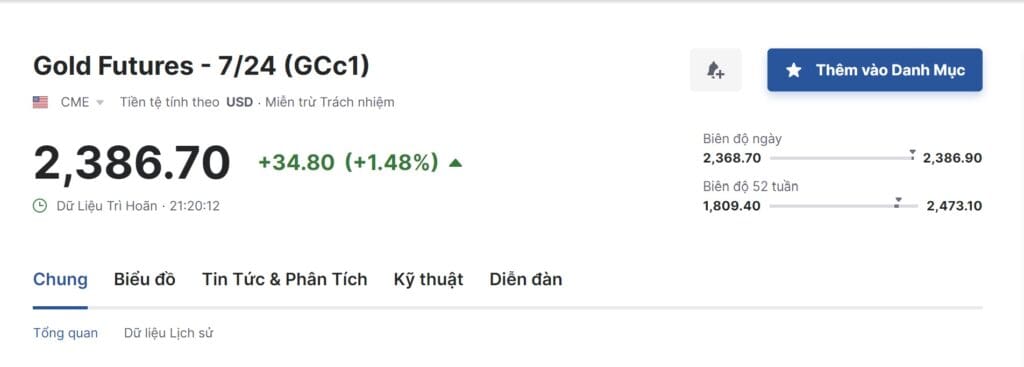Open the CME exchange selector
The image size is (1024, 367).
82,103
